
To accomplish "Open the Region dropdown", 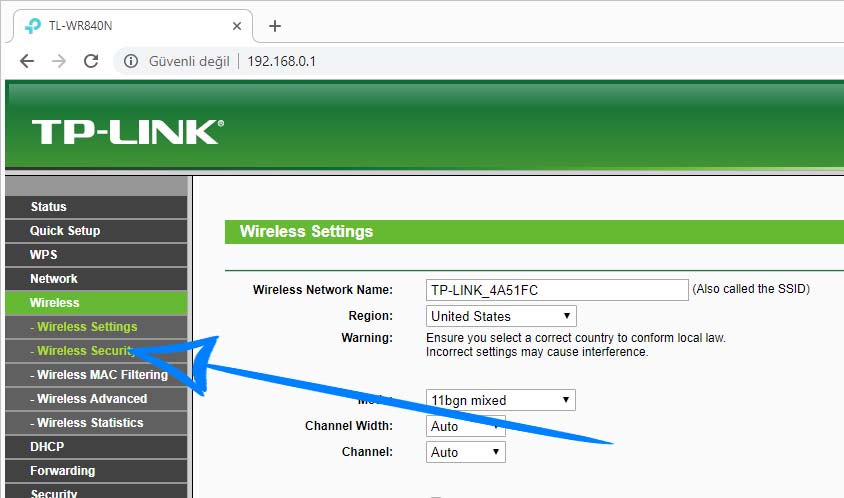I will point(501,316).
